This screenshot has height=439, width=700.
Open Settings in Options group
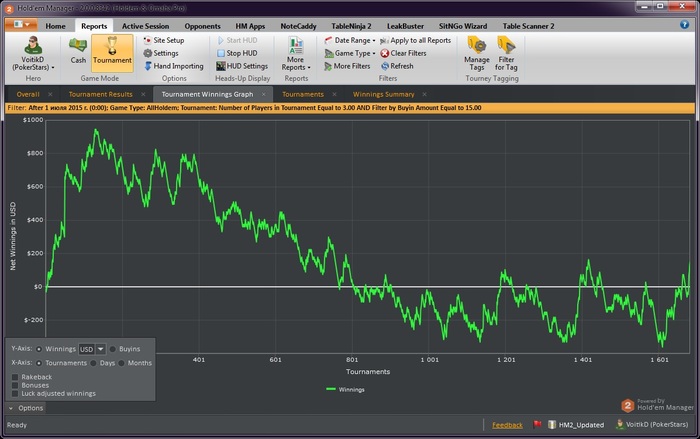pyautogui.click(x=161, y=53)
